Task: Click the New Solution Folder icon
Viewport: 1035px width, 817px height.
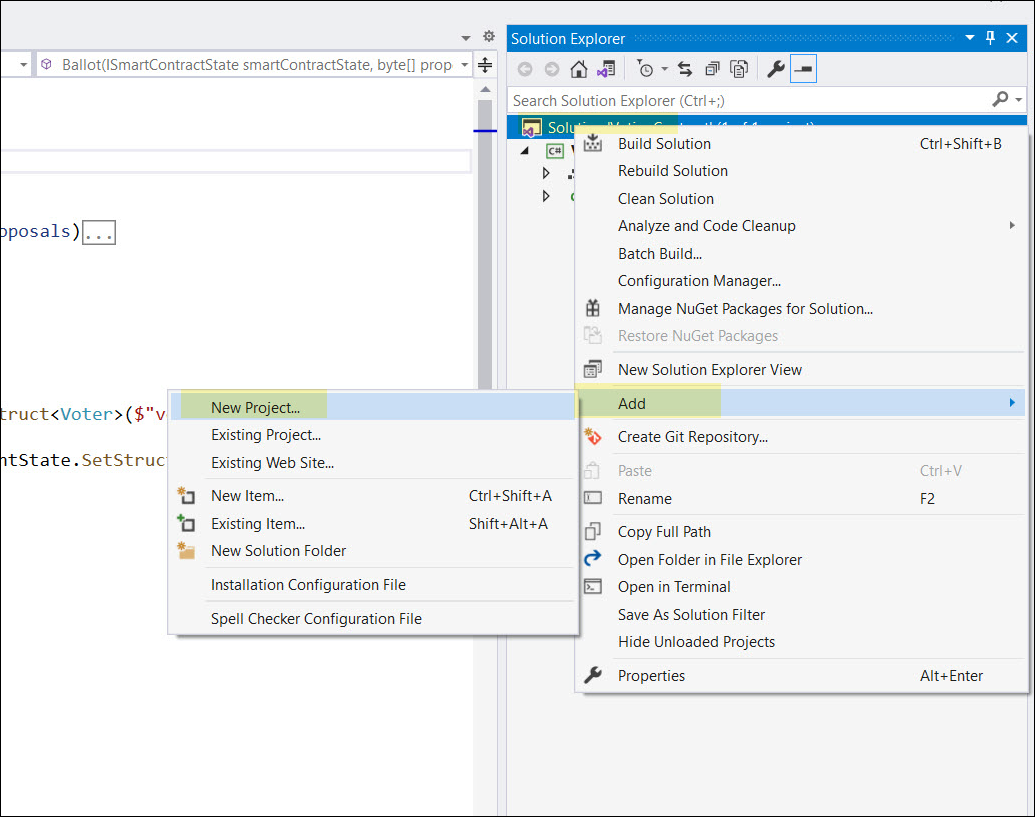Action: point(186,550)
